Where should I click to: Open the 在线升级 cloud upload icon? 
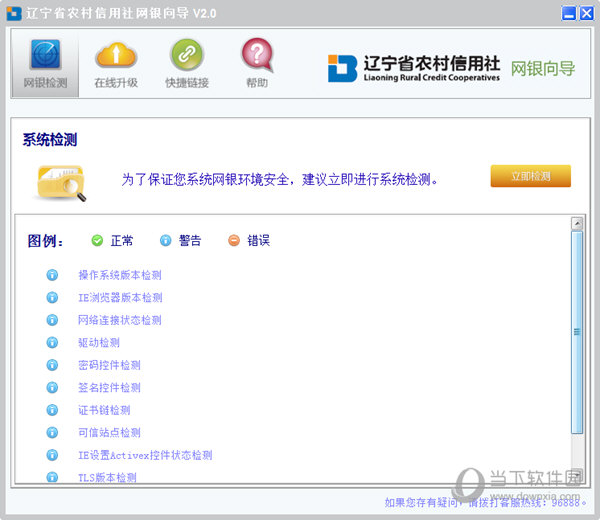[x=116, y=55]
